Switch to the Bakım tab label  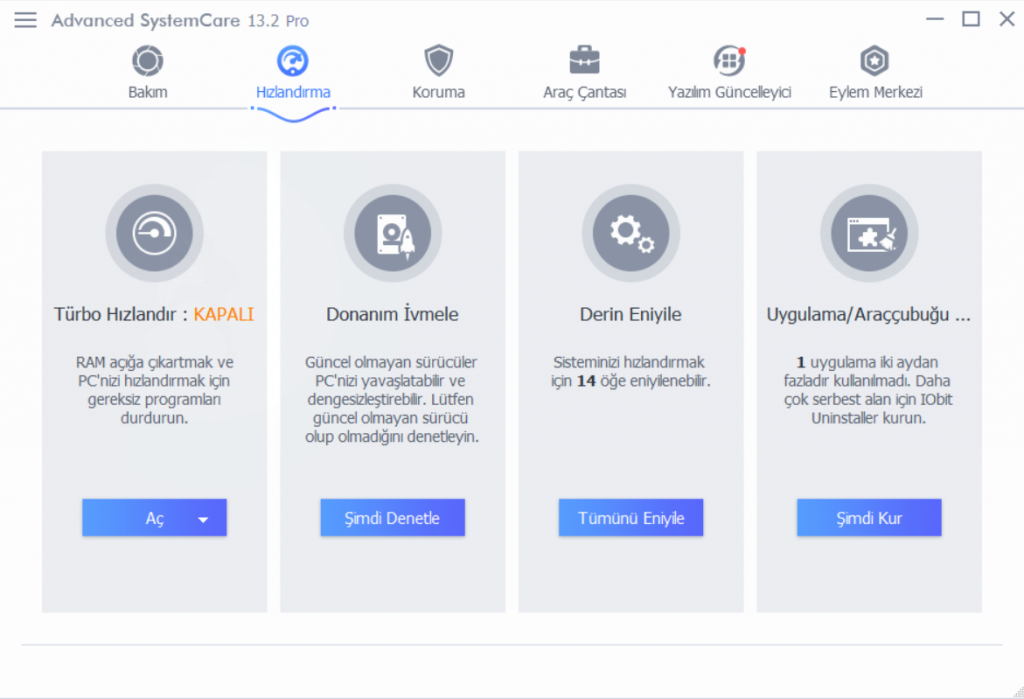coord(148,92)
